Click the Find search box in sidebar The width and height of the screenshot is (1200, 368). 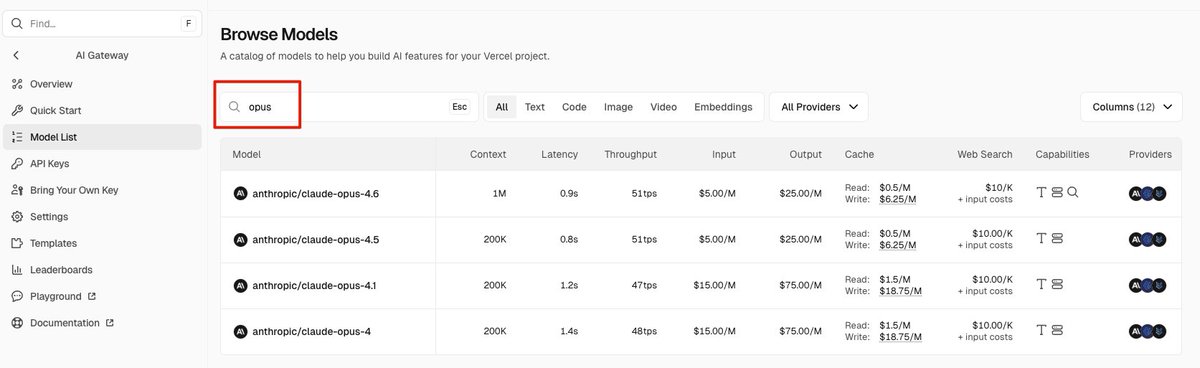coord(103,23)
